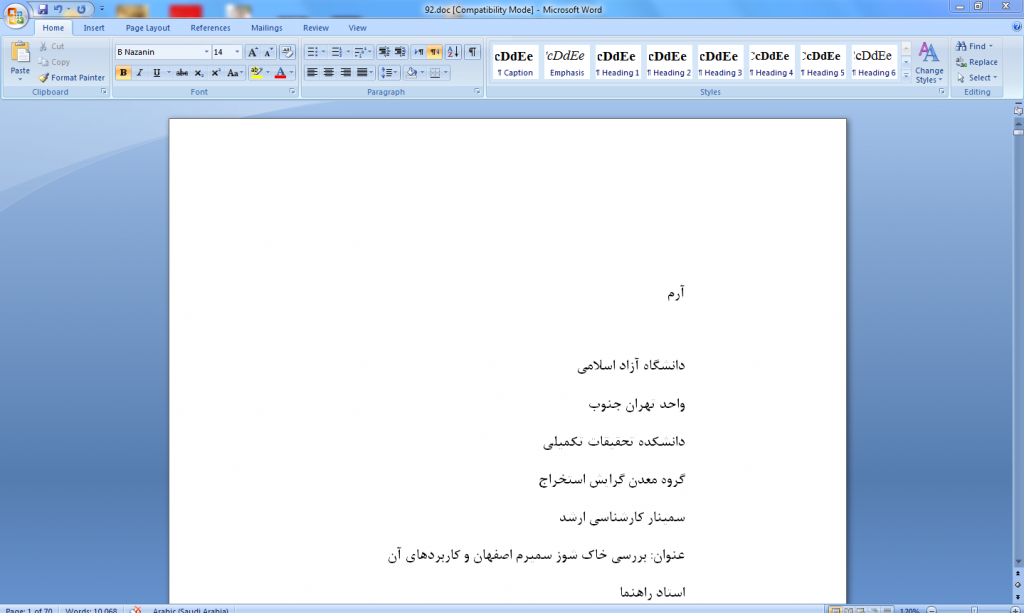Click the Format Painter tool
Viewport: 1024px width, 613px height.
(x=71, y=77)
